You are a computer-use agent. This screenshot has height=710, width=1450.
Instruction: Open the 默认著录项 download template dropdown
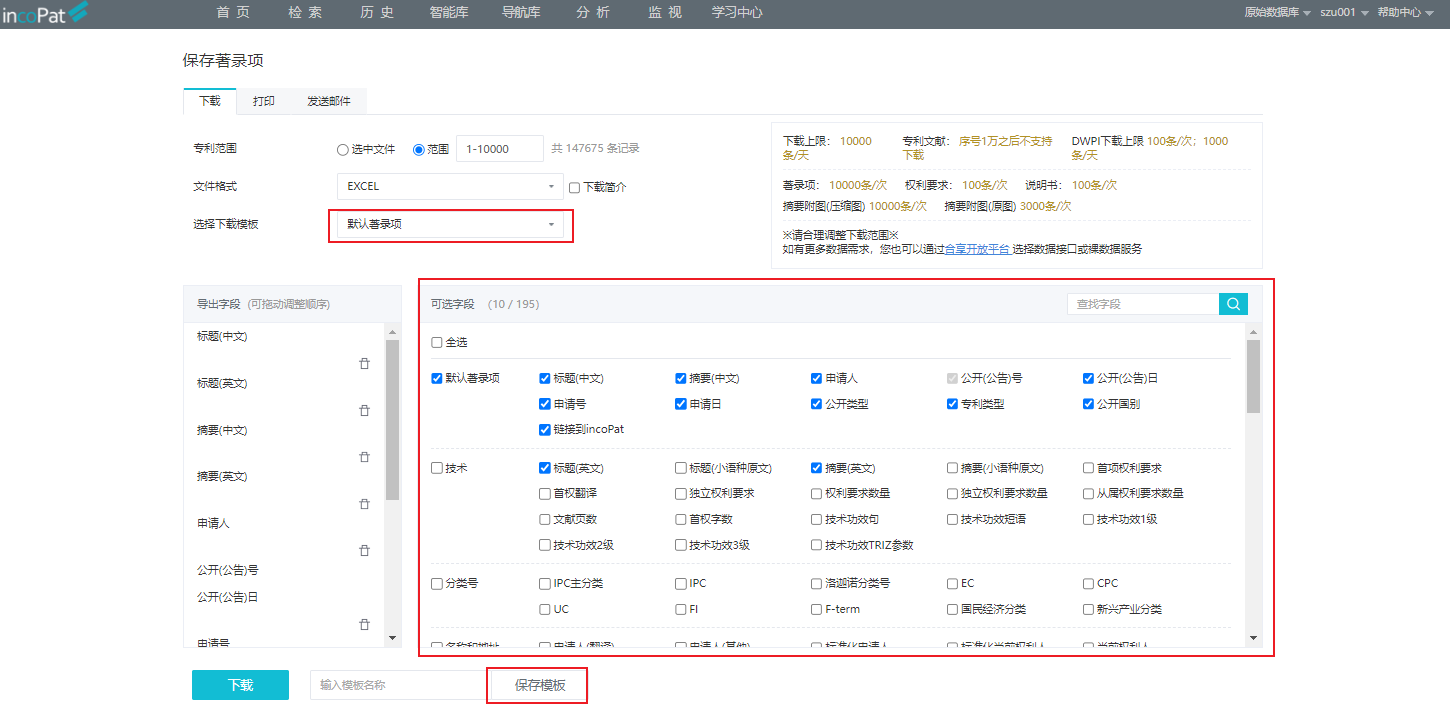point(450,224)
